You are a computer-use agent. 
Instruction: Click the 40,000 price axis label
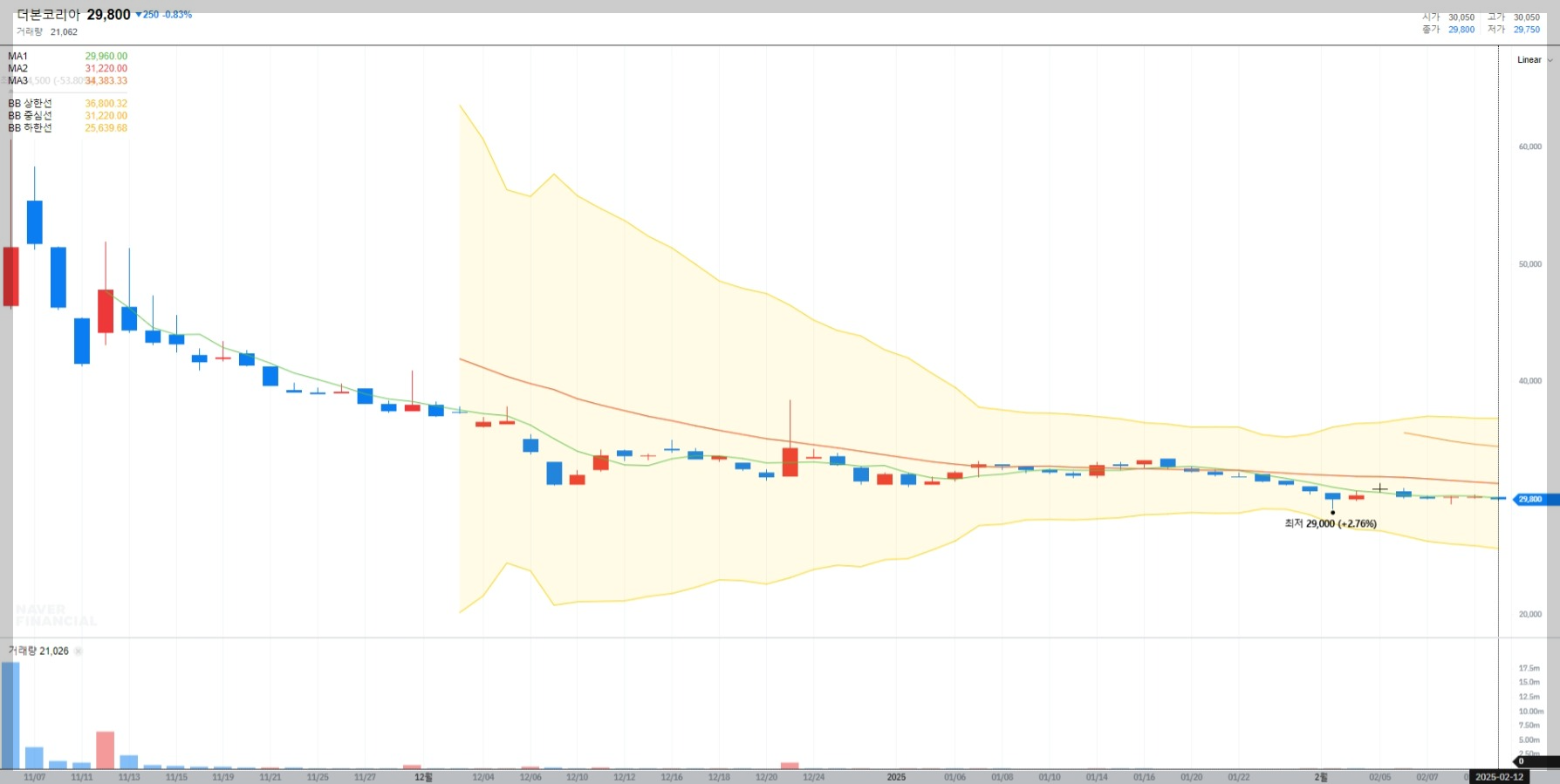(x=1530, y=381)
